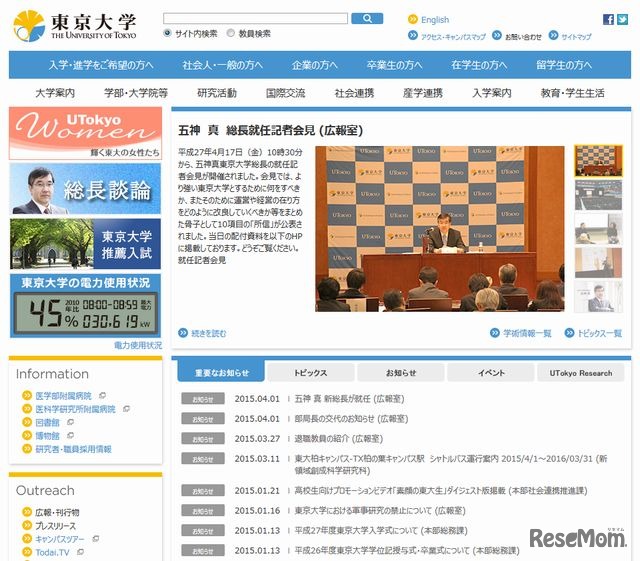
Task: Open 入学・進学をご希望の方へ menu
Action: tap(101, 65)
